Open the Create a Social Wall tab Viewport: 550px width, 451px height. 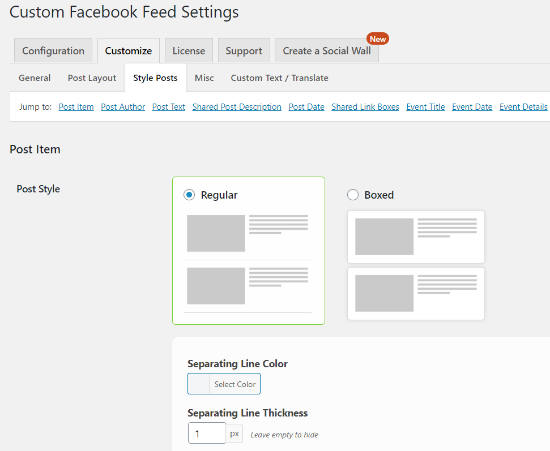327,51
